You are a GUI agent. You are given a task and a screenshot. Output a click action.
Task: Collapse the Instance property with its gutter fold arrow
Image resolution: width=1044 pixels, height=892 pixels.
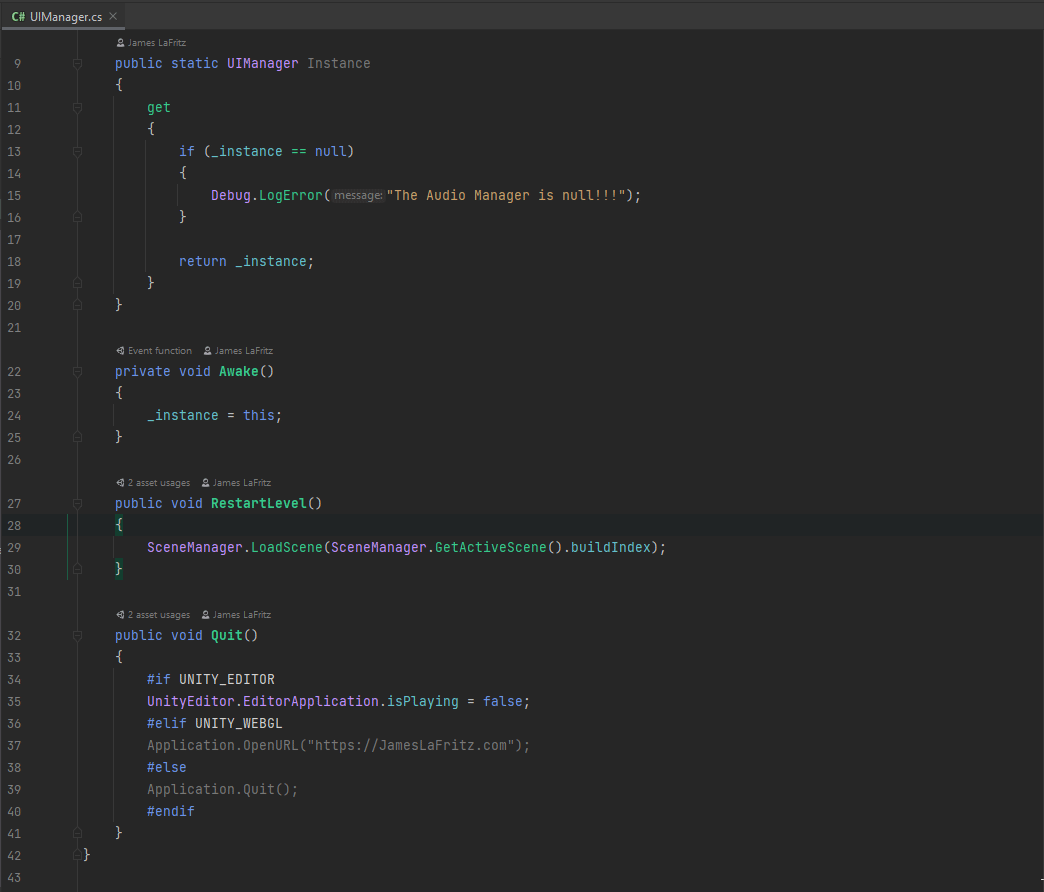77,63
